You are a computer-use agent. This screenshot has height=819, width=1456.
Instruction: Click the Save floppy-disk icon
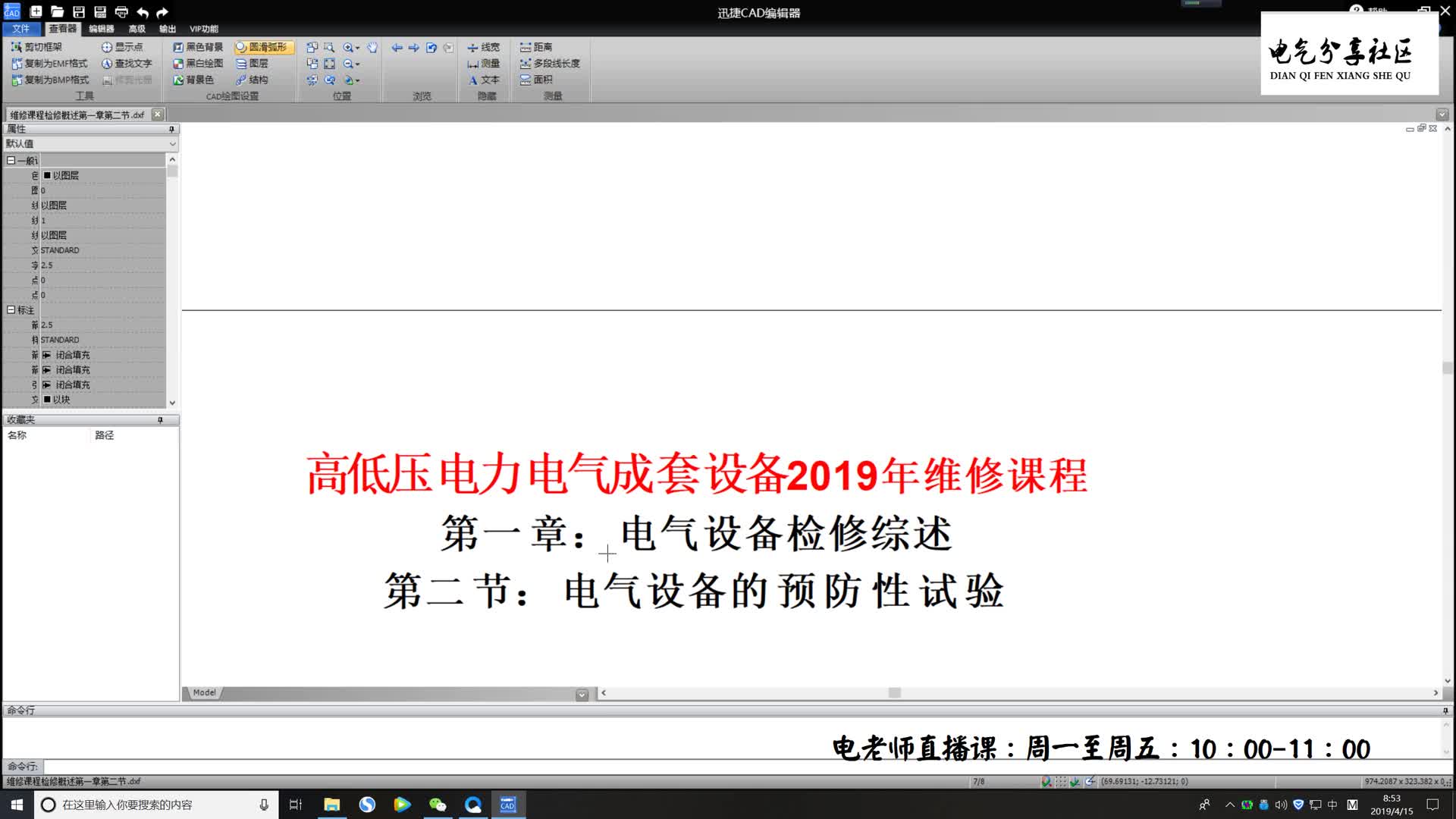click(x=78, y=12)
